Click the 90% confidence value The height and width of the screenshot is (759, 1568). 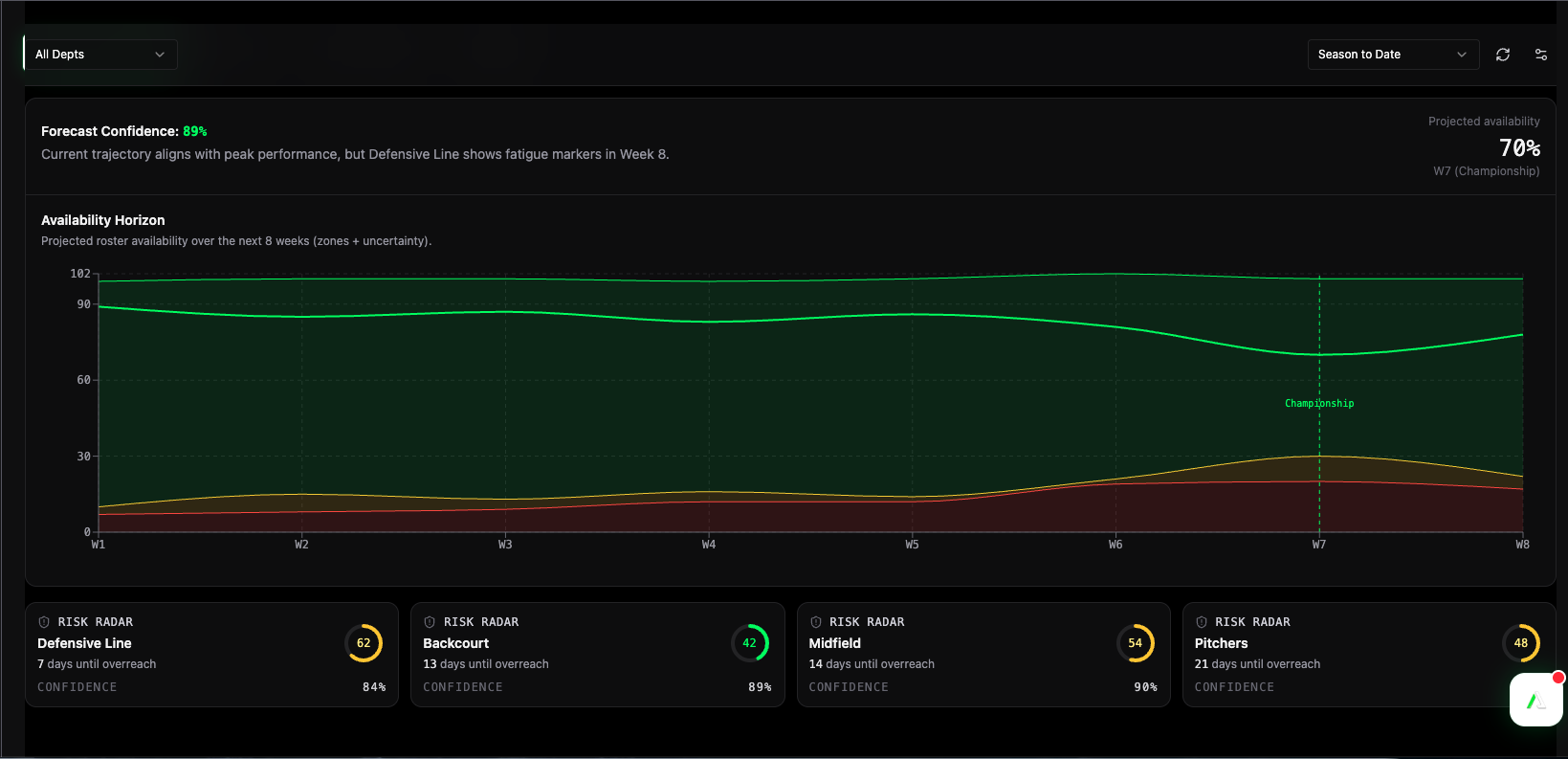tap(1145, 687)
